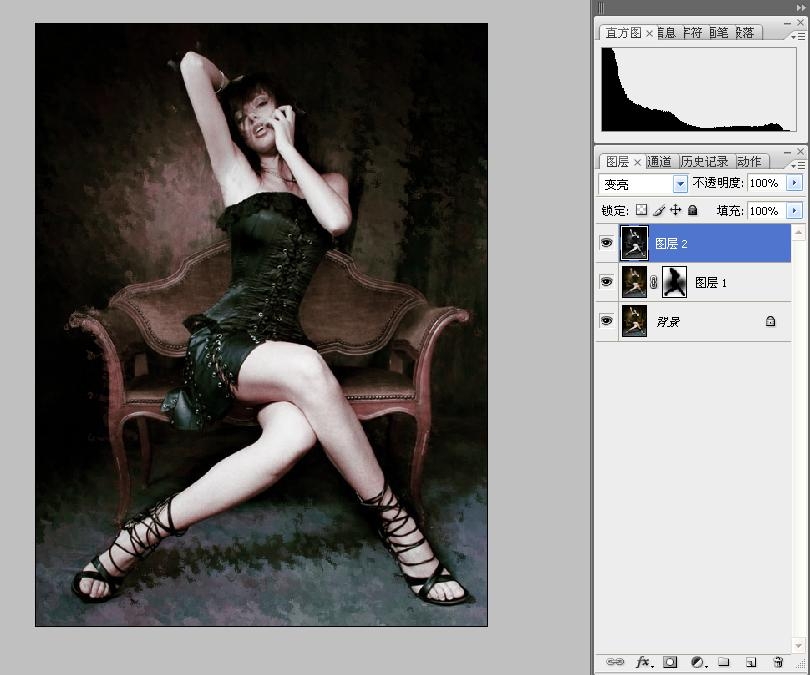Create new fill or adjustment layer
The height and width of the screenshot is (675, 810).
tap(697, 662)
